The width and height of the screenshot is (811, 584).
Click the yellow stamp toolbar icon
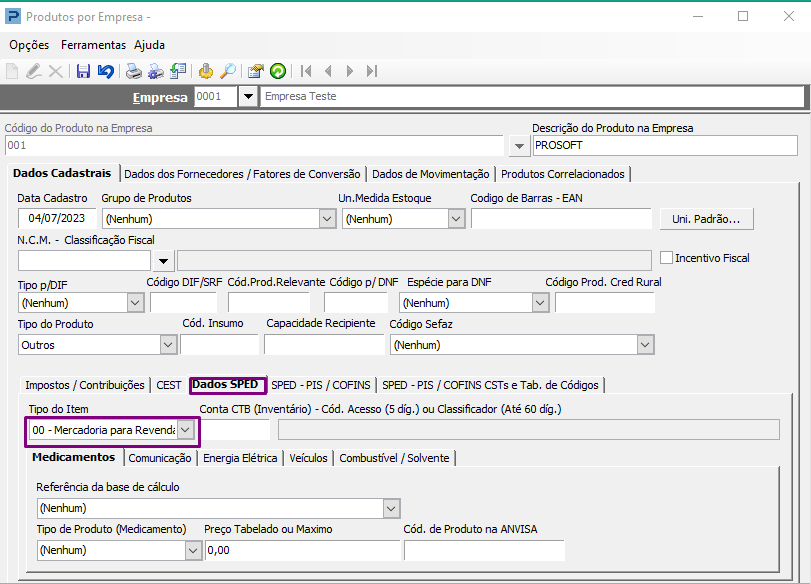(x=206, y=71)
